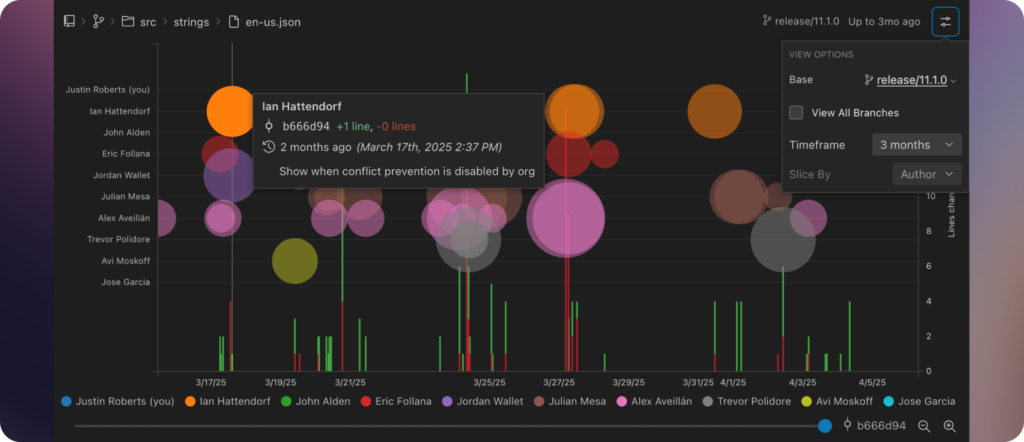Image resolution: width=1024 pixels, height=442 pixels.
Task: Open the Timeframe 3 months dropdown
Action: 916,145
